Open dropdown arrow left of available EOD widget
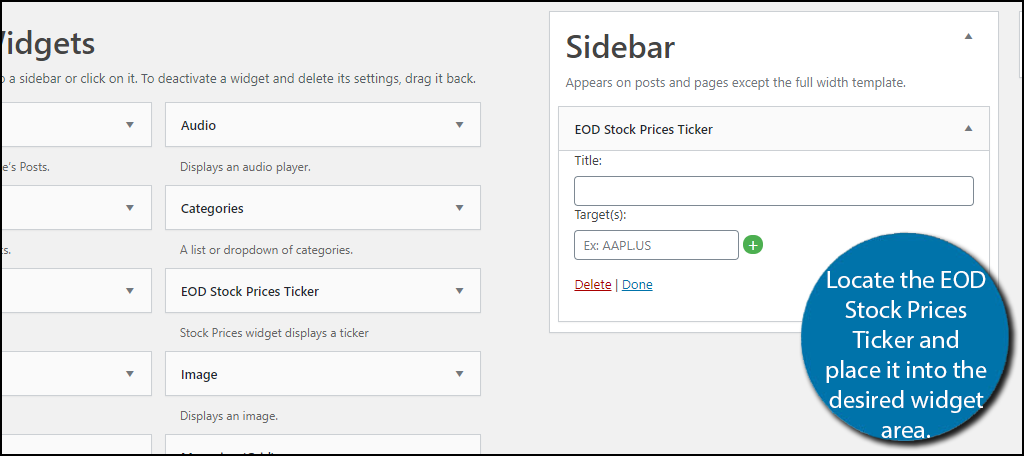The width and height of the screenshot is (1024, 456). [x=130, y=291]
